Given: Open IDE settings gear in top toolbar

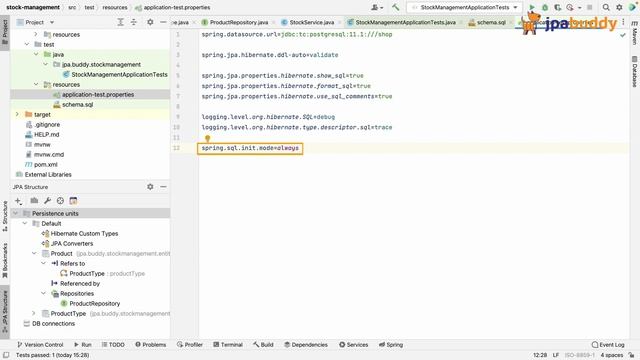Looking at the screenshot, I should [x=619, y=7].
